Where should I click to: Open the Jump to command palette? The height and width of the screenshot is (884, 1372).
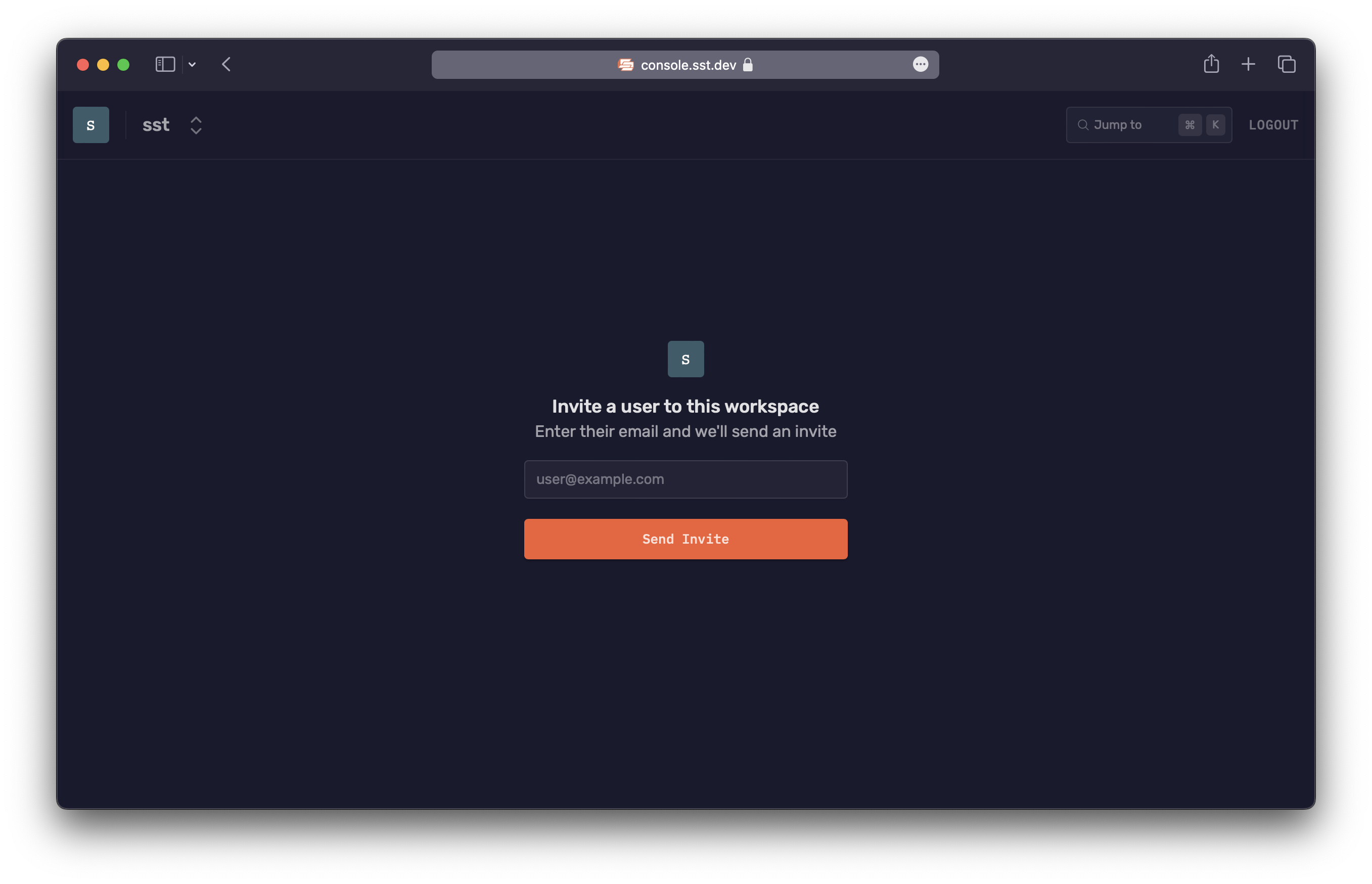(x=1149, y=125)
